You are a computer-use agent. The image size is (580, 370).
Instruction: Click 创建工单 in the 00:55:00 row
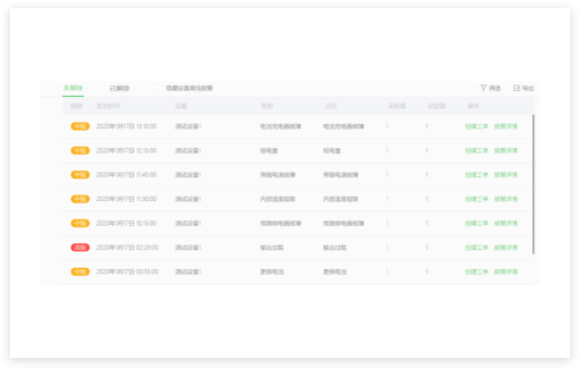(x=476, y=272)
